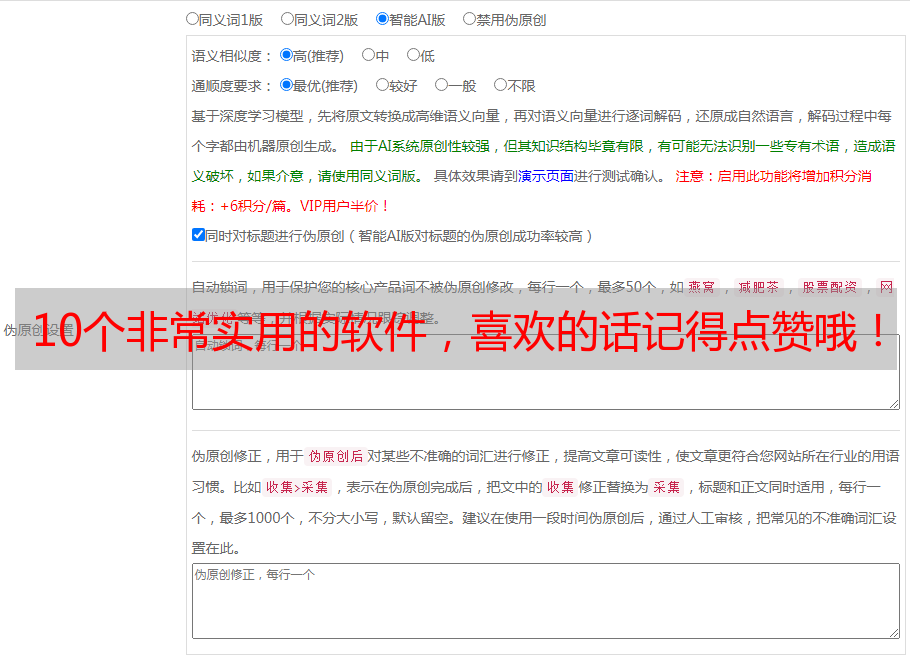911x658 pixels.
Task: Click the 伪原创后 highlighted tag
Action: point(336,456)
